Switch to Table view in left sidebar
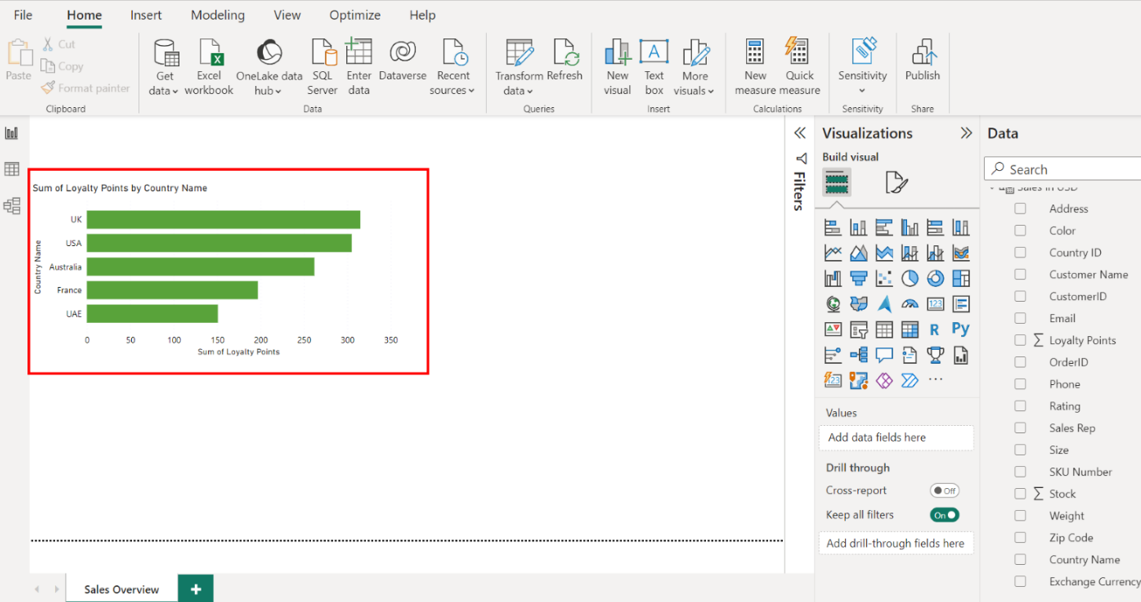The height and width of the screenshot is (602, 1141). pos(12,170)
